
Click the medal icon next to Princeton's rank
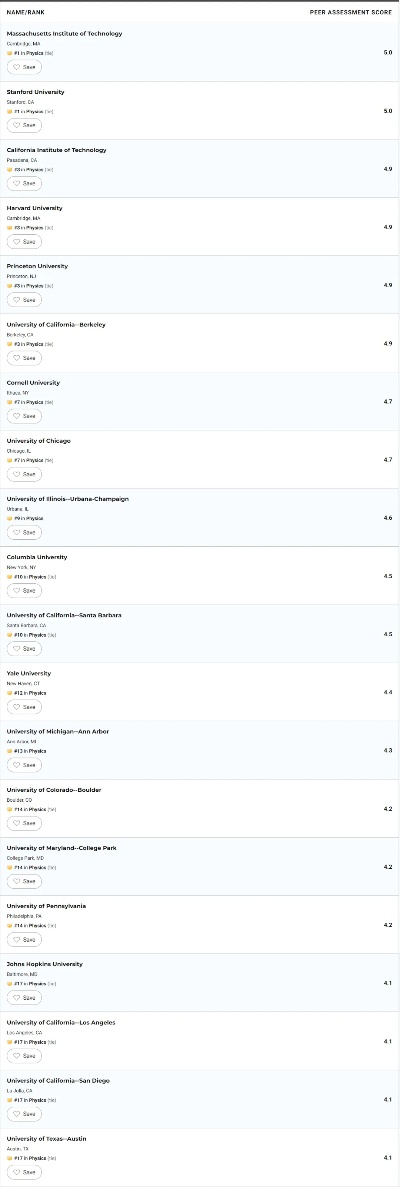click(10, 286)
